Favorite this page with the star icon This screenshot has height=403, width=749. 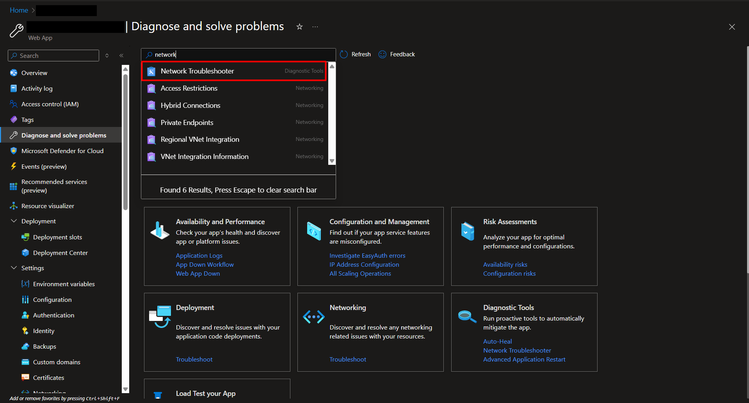coord(299,26)
